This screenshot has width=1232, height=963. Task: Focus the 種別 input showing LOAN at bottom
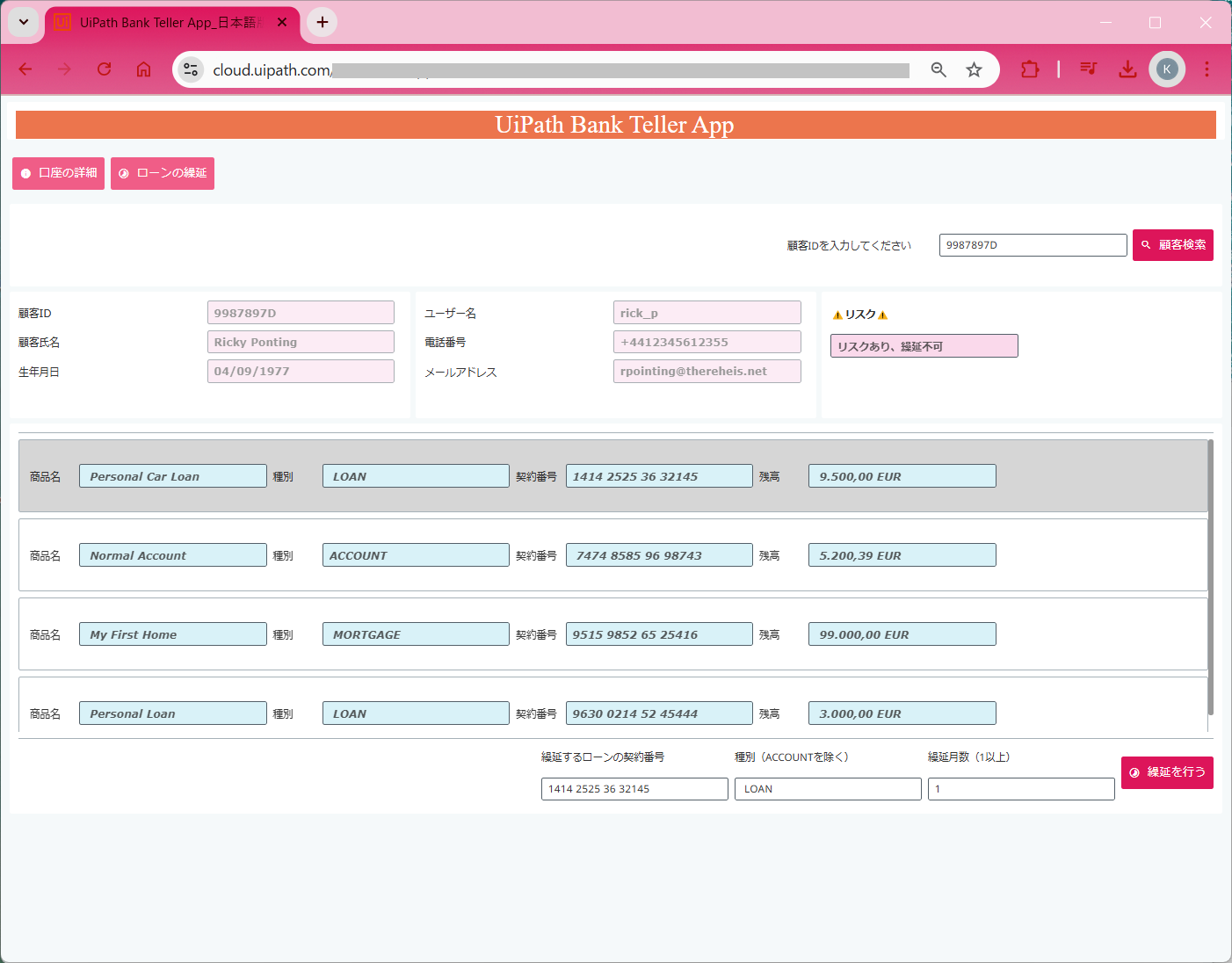coord(828,789)
